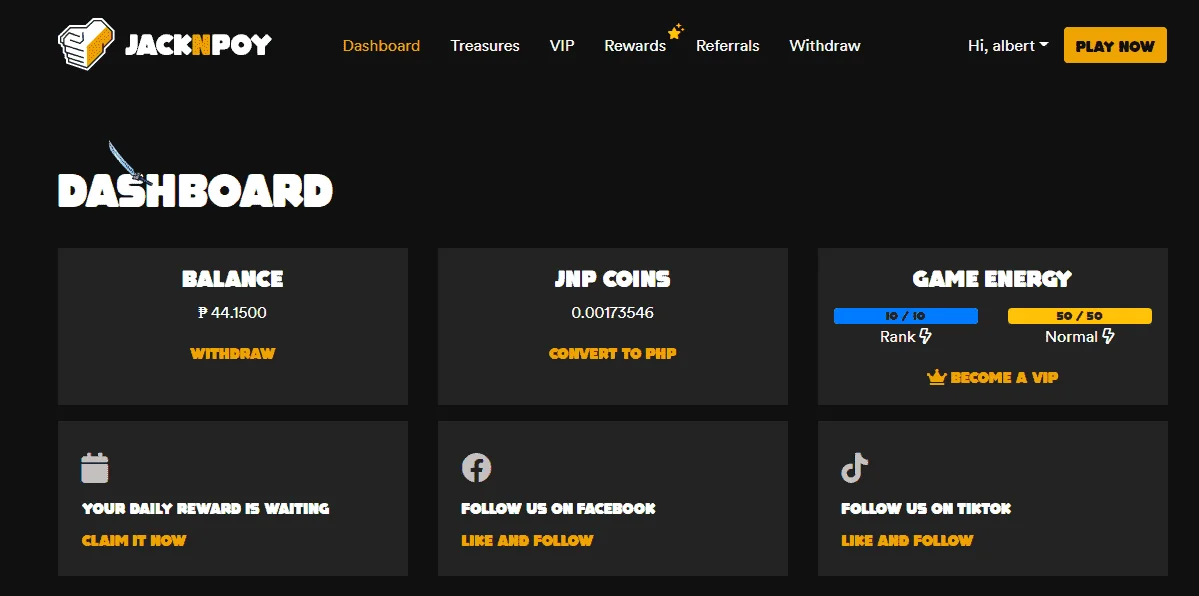Click the JNP coins value 0.00173546
The height and width of the screenshot is (596, 1199).
[612, 312]
